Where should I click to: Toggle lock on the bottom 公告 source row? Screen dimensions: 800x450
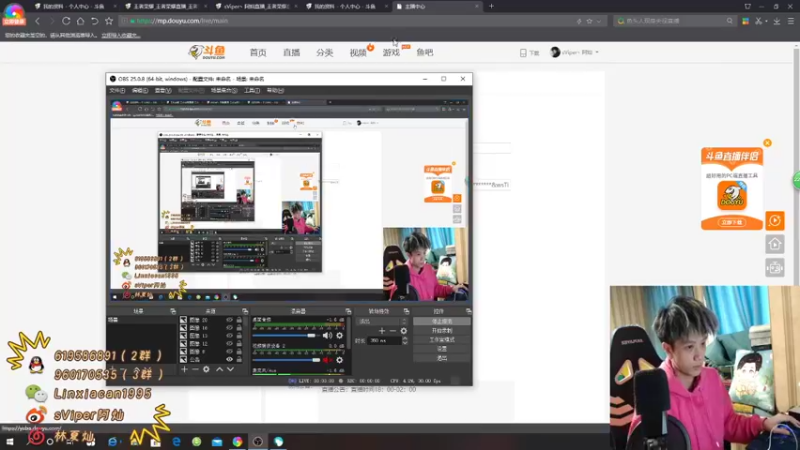[x=239, y=359]
